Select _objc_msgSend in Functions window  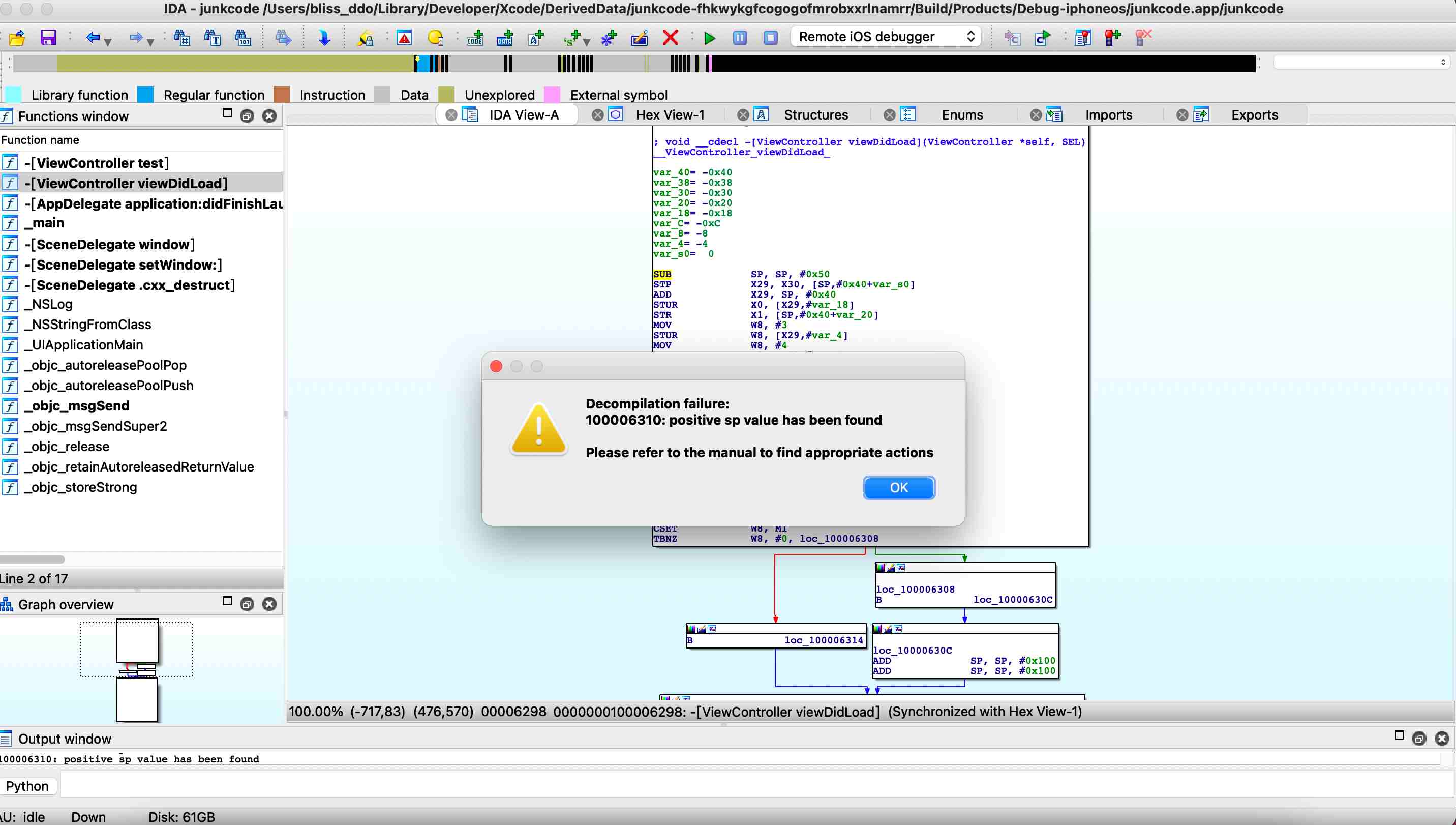pyautogui.click(x=77, y=406)
